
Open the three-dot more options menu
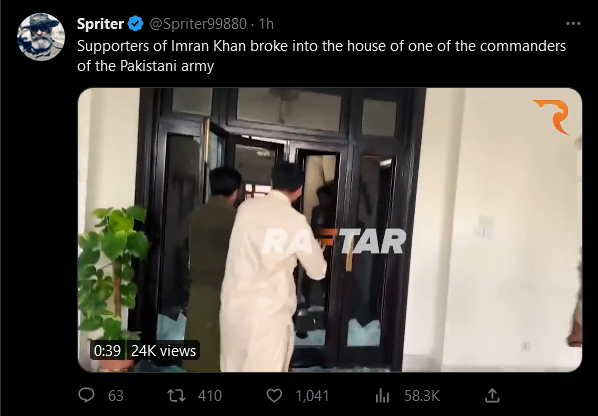pos(573,24)
